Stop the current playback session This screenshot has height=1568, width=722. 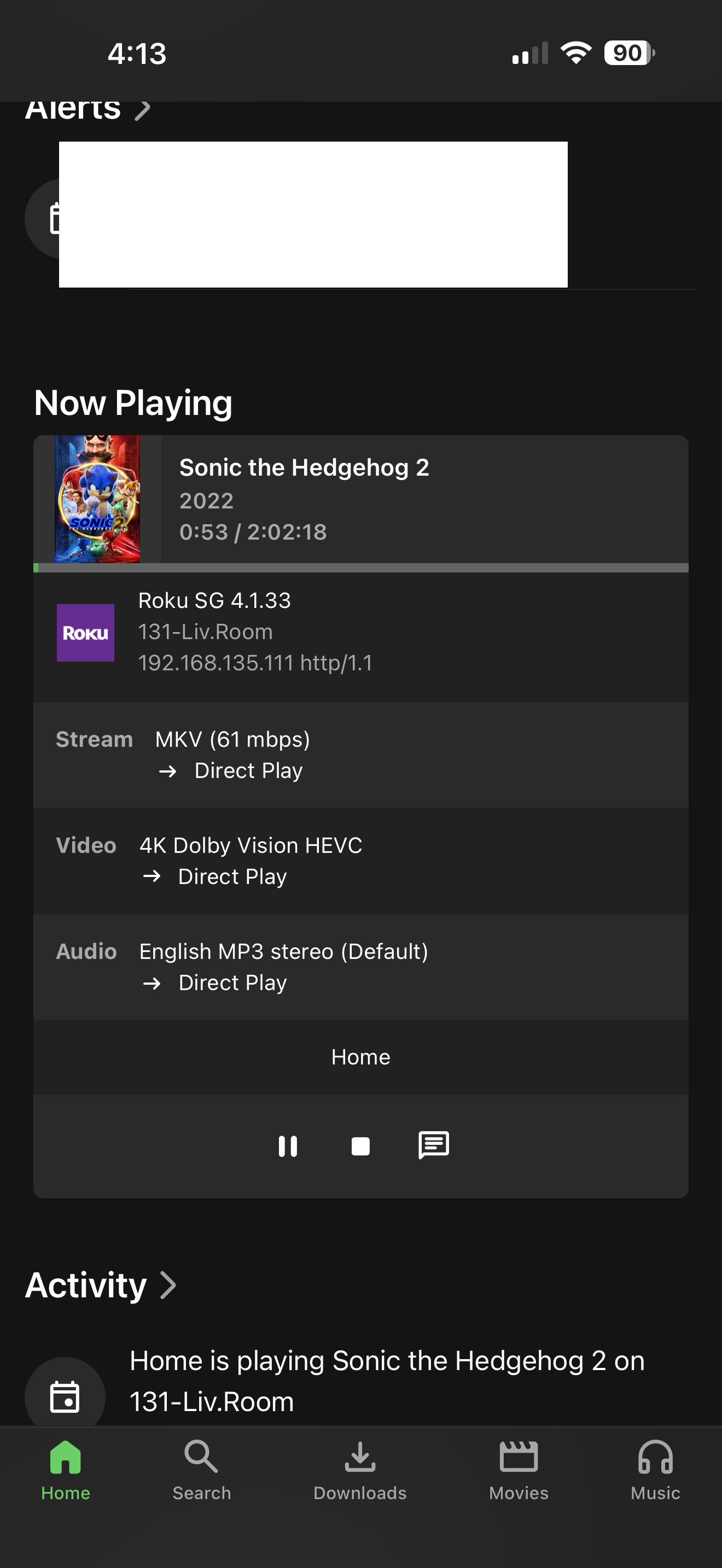(360, 1146)
